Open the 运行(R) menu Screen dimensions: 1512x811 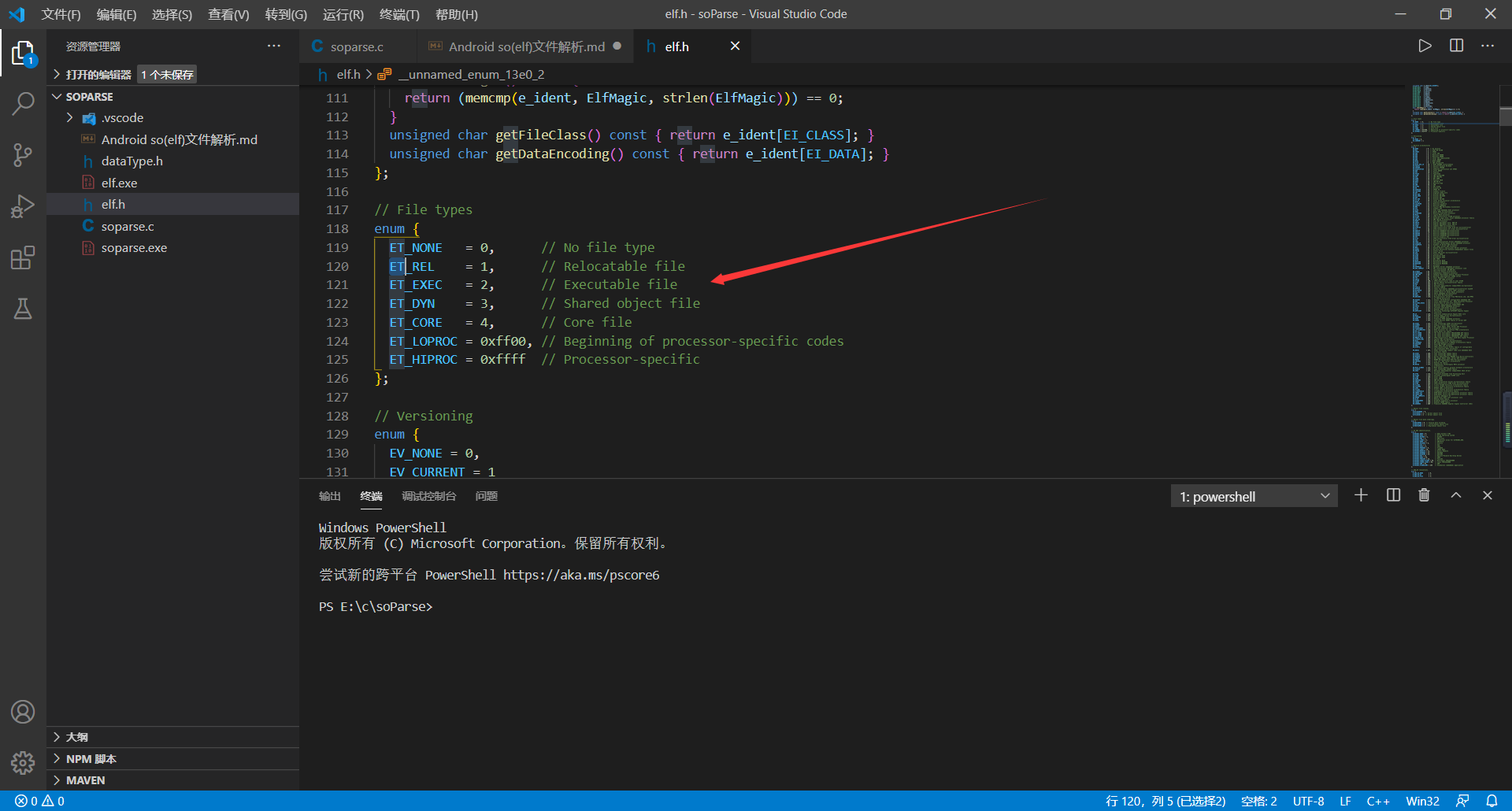pyautogui.click(x=343, y=14)
